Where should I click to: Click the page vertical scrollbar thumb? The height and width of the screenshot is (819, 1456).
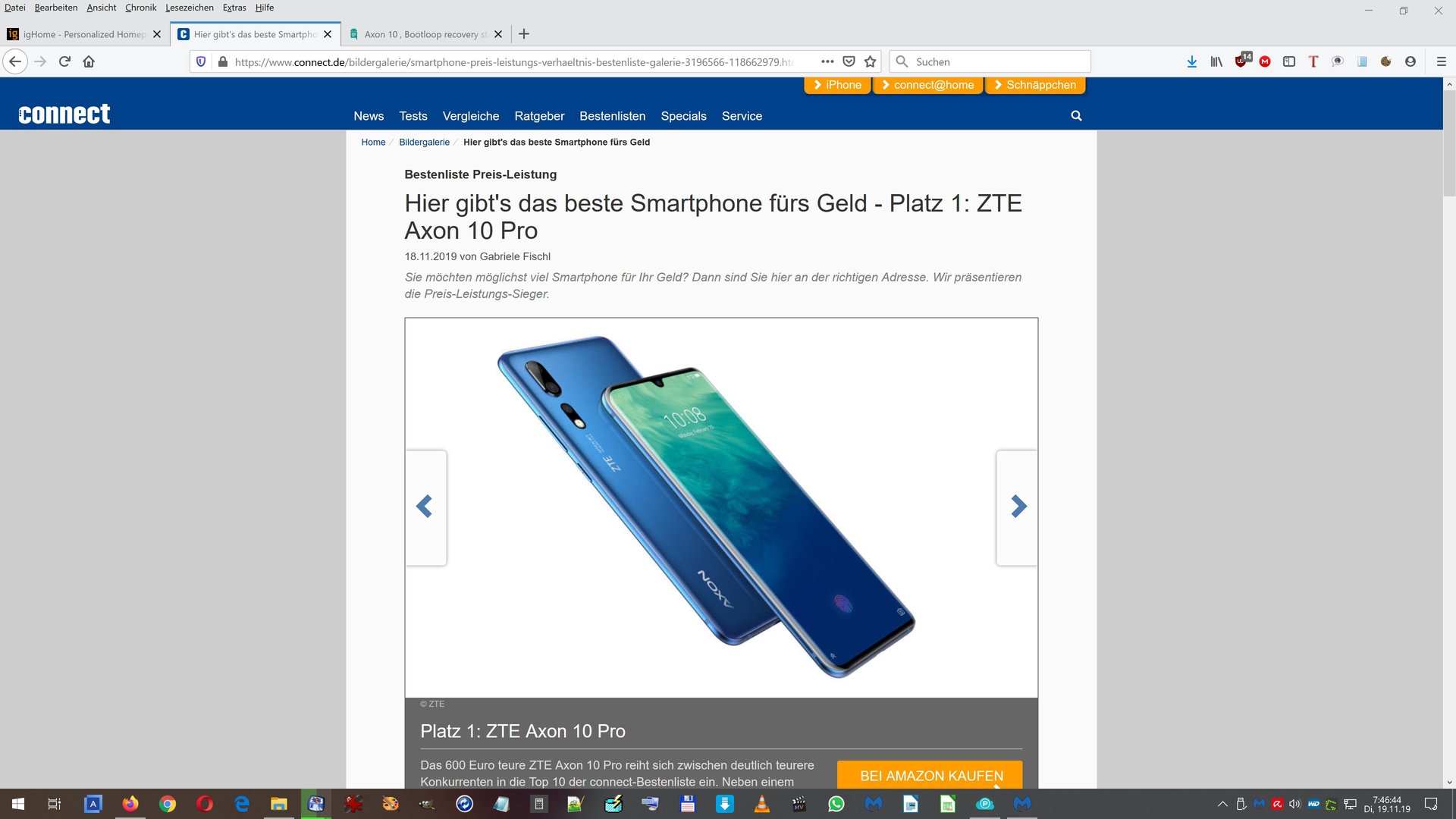tap(1449, 144)
